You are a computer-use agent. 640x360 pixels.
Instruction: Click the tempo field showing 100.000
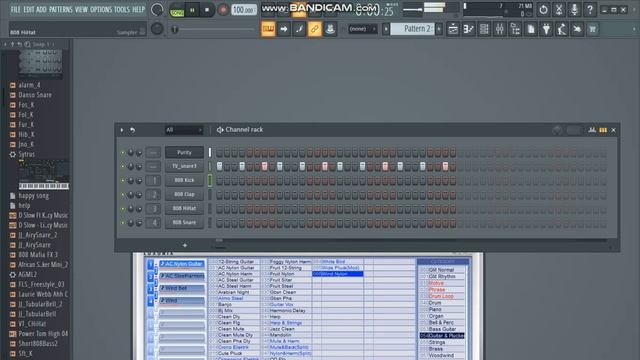(x=244, y=10)
